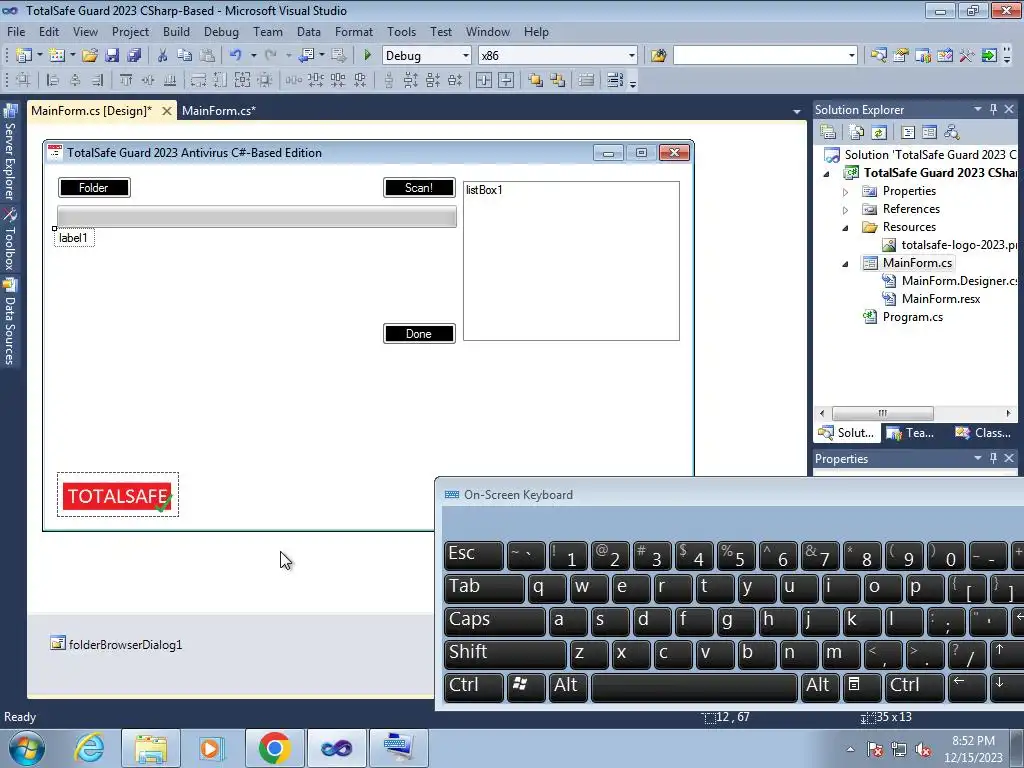Collapse the TotalSafe Guard project node
1024x768 pixels.
tap(827, 174)
